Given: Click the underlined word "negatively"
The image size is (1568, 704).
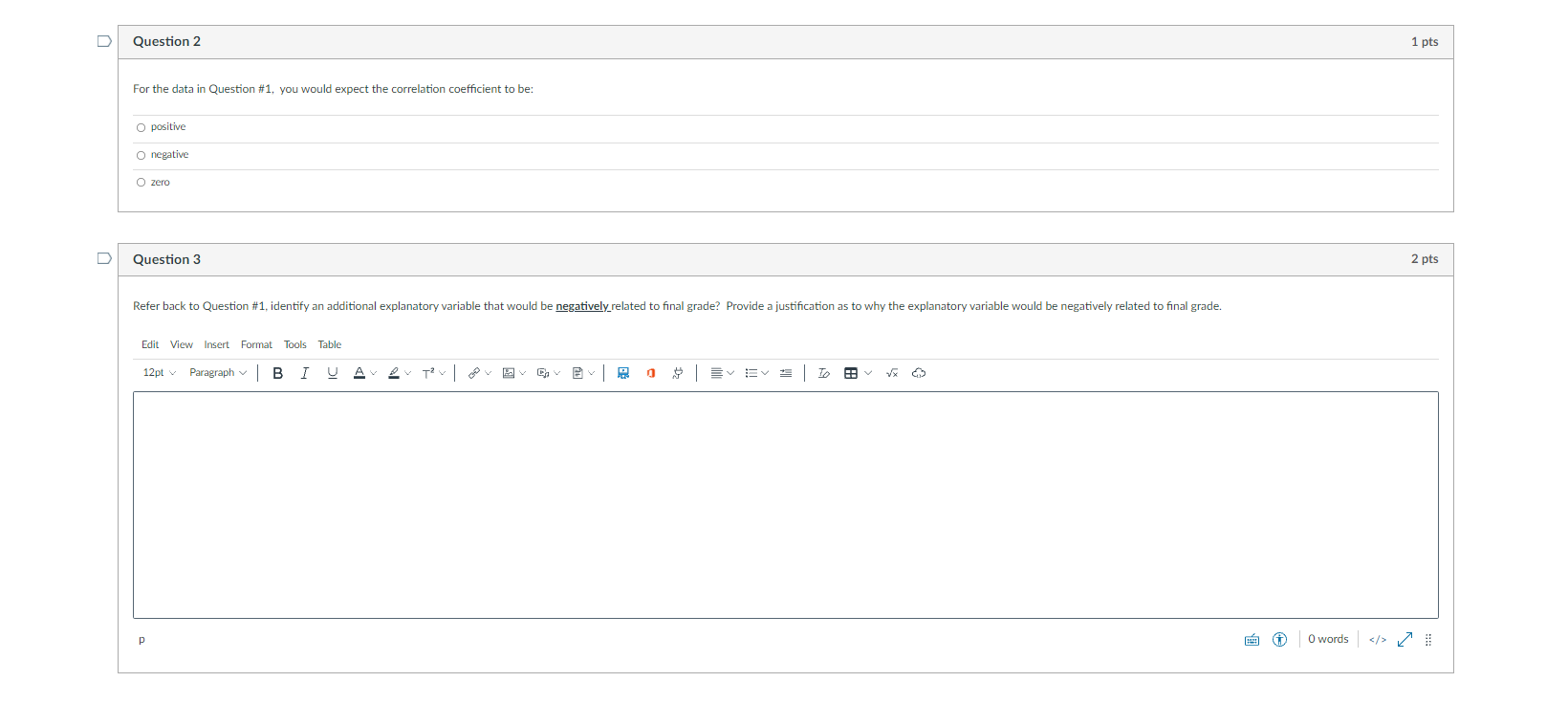Looking at the screenshot, I should coord(582,306).
